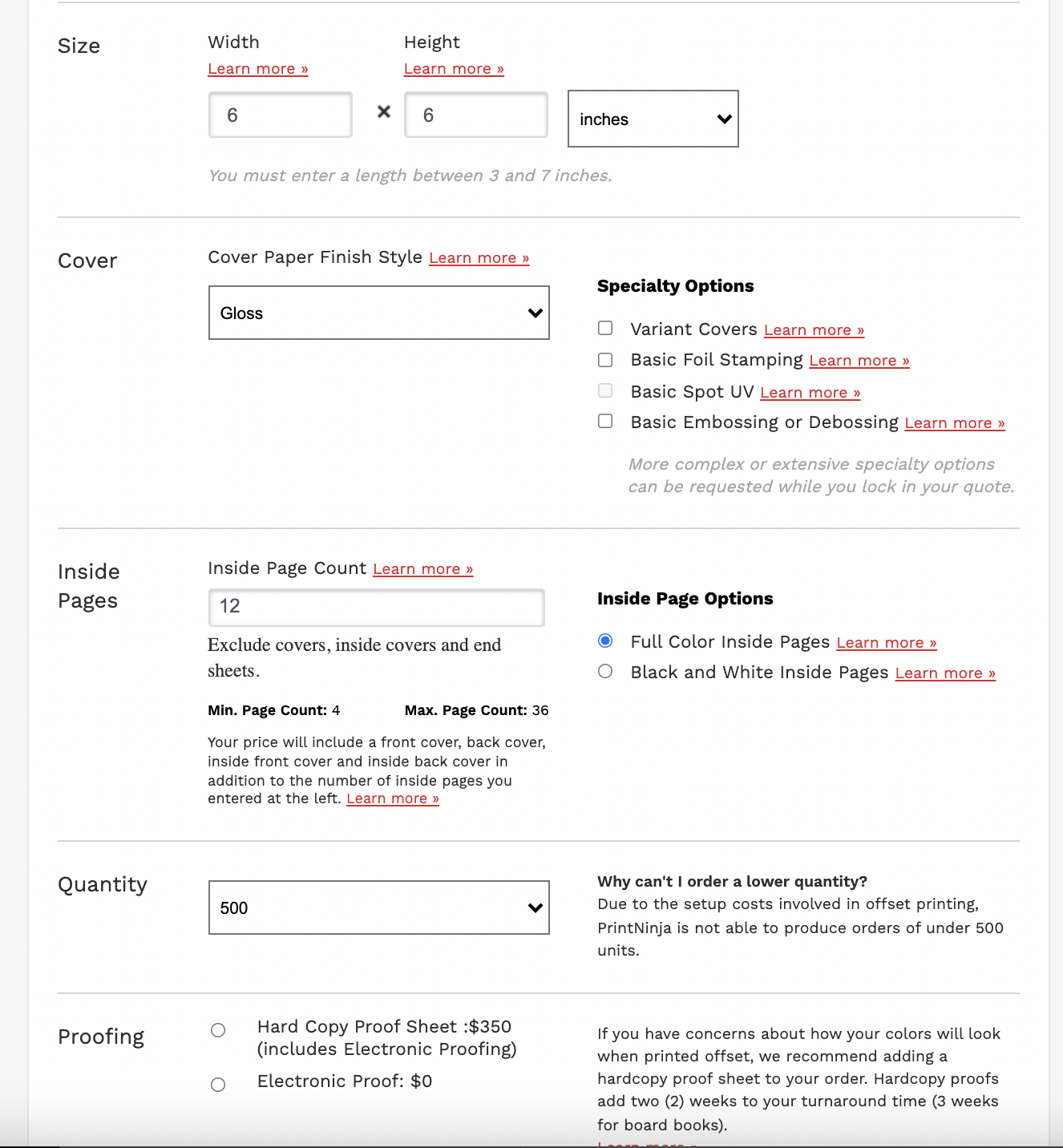Choose the Electronic Proof $0 radio option
This screenshot has width=1063, height=1148.
coord(218,1085)
